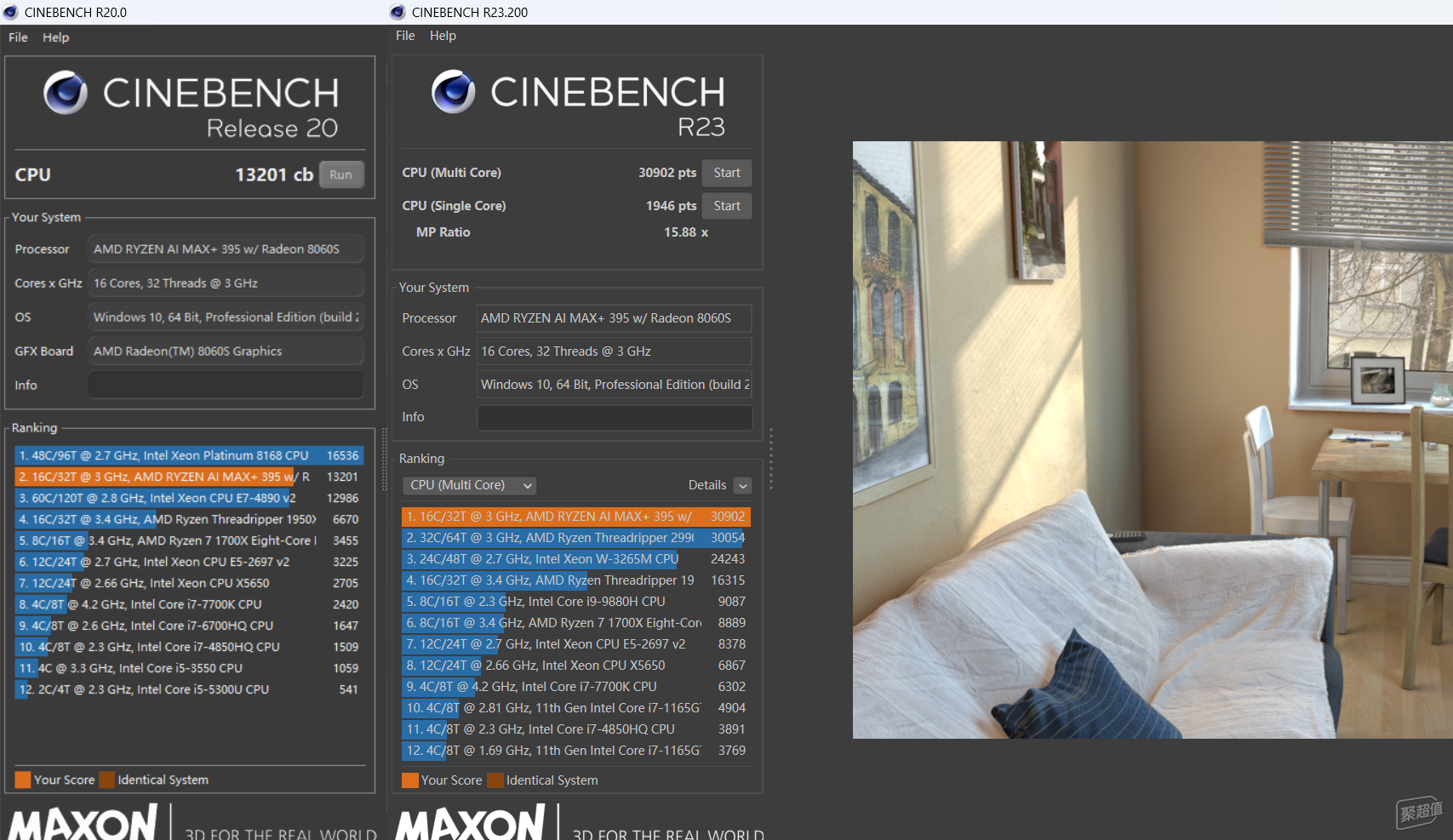Click the R20 Processor field
This screenshot has height=840, width=1453.
(226, 249)
